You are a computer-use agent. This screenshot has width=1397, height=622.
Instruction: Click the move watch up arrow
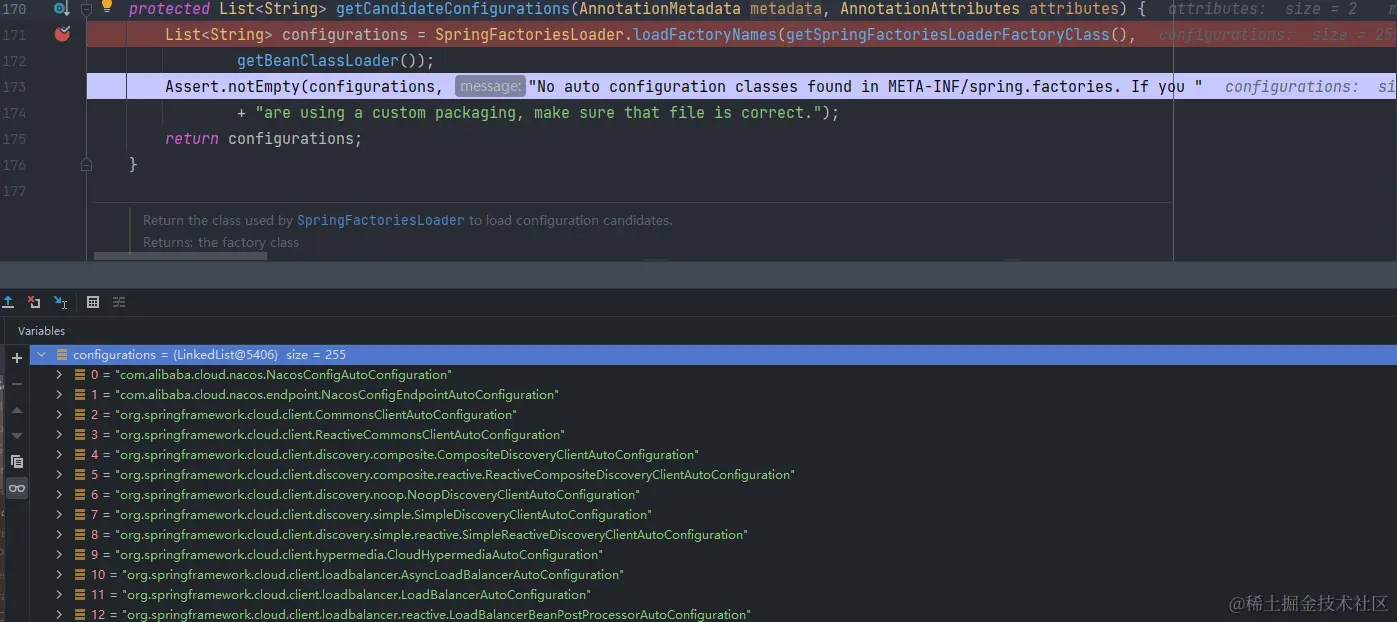(x=17, y=410)
